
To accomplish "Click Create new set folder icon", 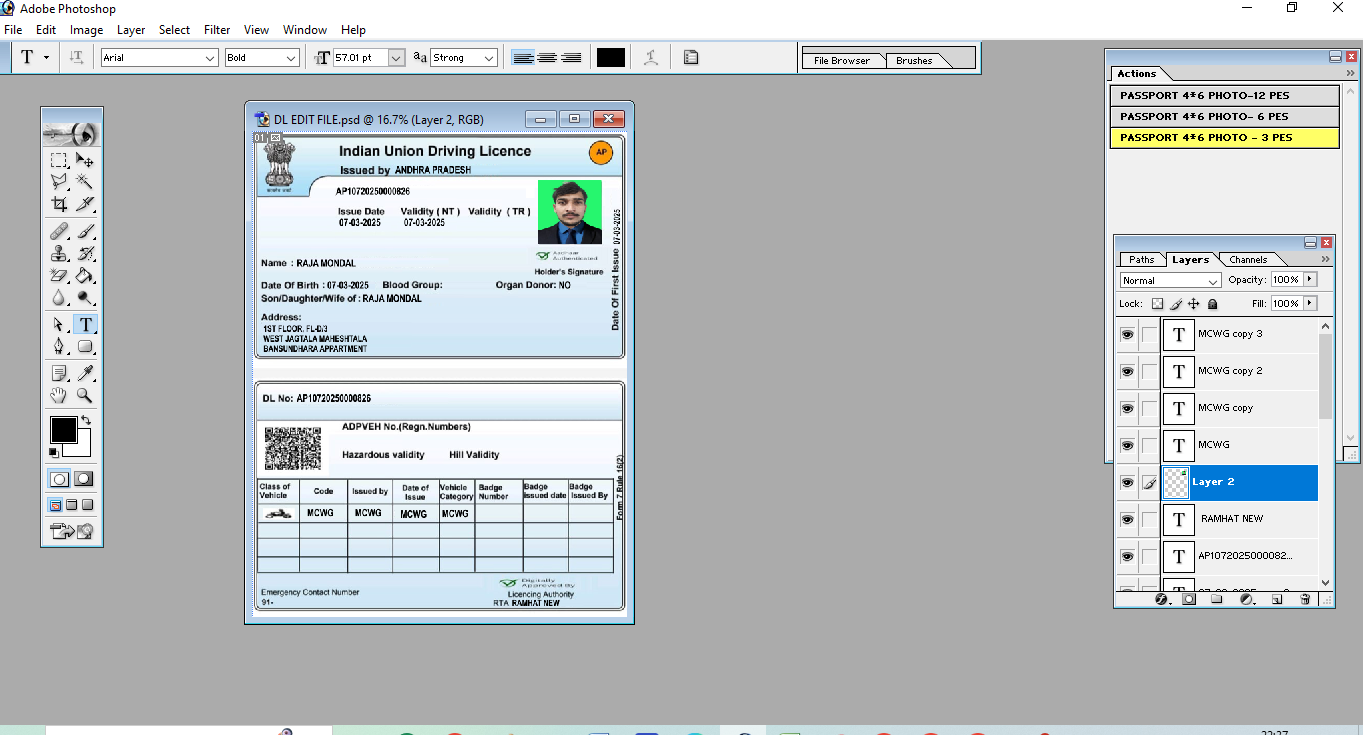I will 1217,599.
